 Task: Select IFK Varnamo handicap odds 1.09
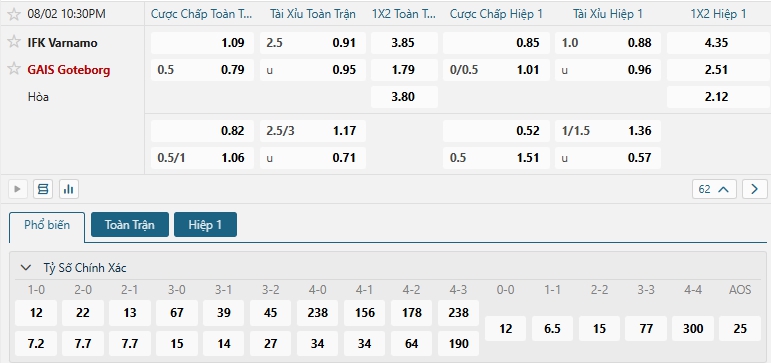click(x=202, y=43)
